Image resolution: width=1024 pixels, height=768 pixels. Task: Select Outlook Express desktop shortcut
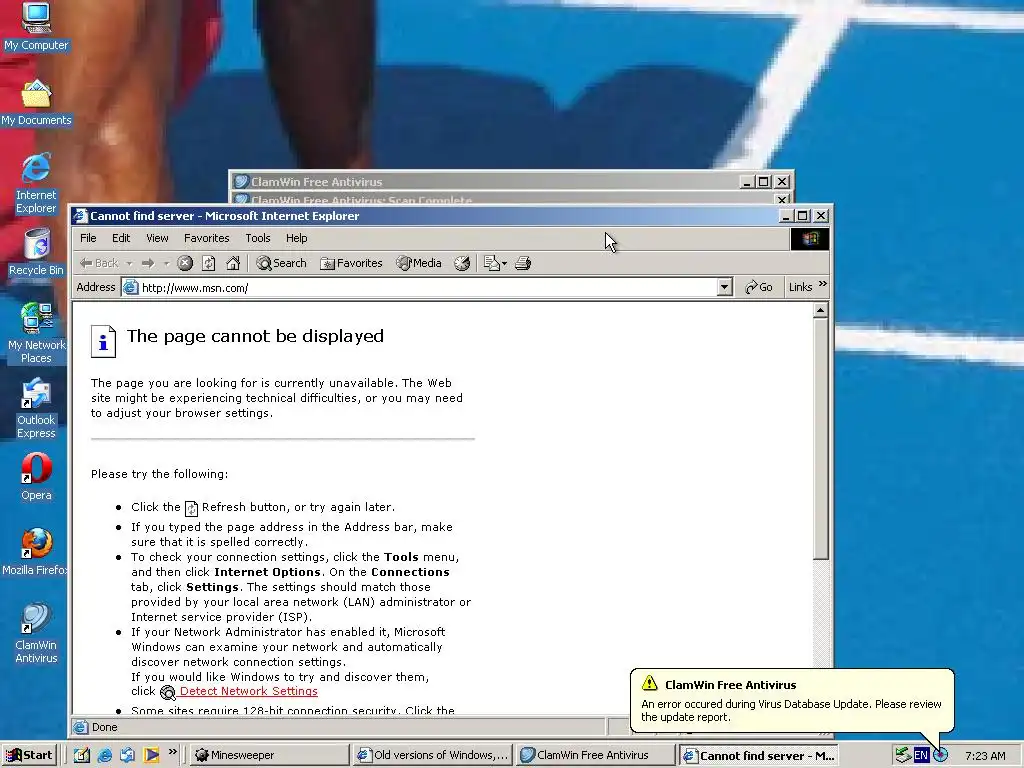36,409
